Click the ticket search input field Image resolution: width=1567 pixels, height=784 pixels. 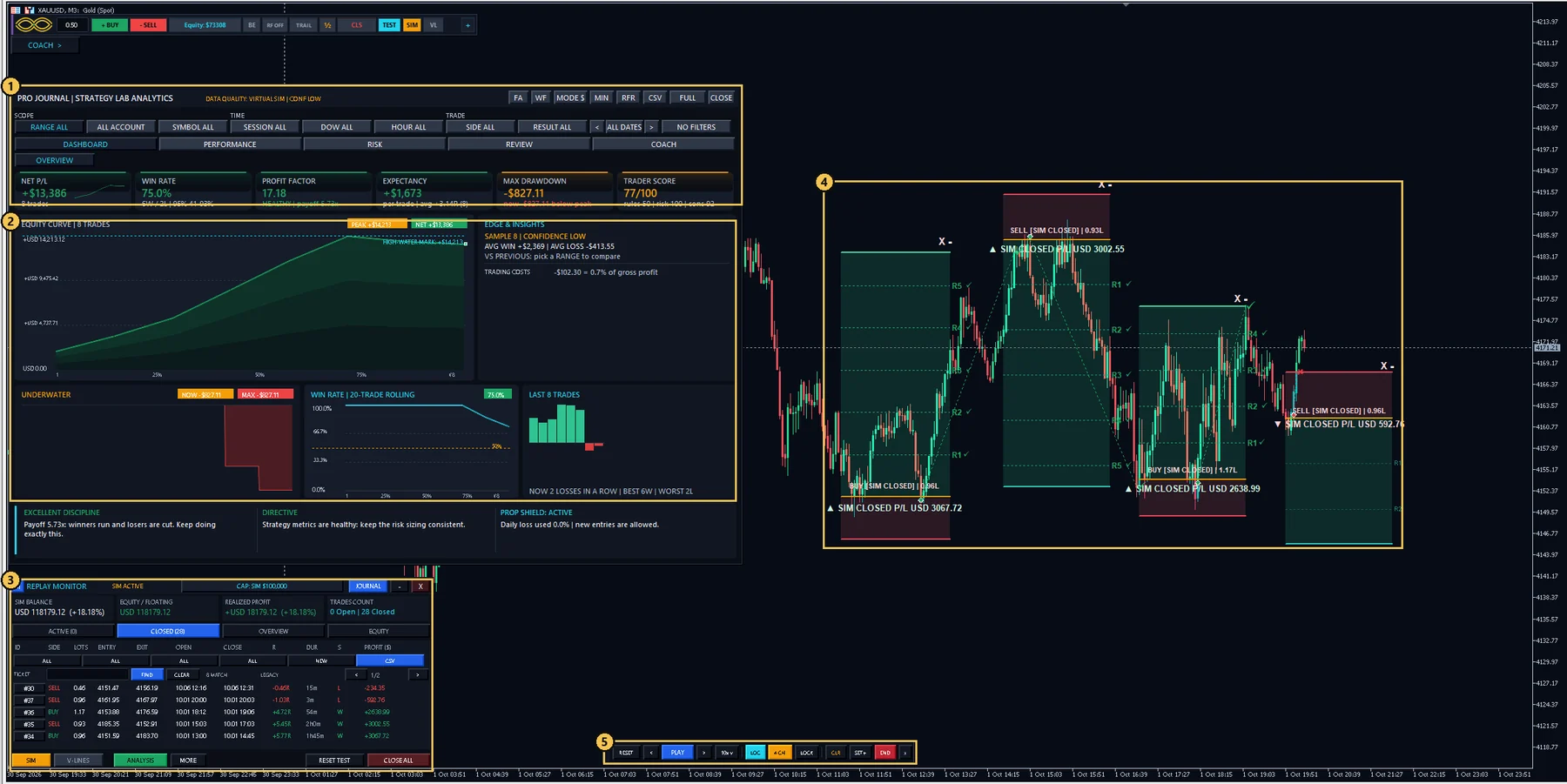pyautogui.click(x=87, y=675)
